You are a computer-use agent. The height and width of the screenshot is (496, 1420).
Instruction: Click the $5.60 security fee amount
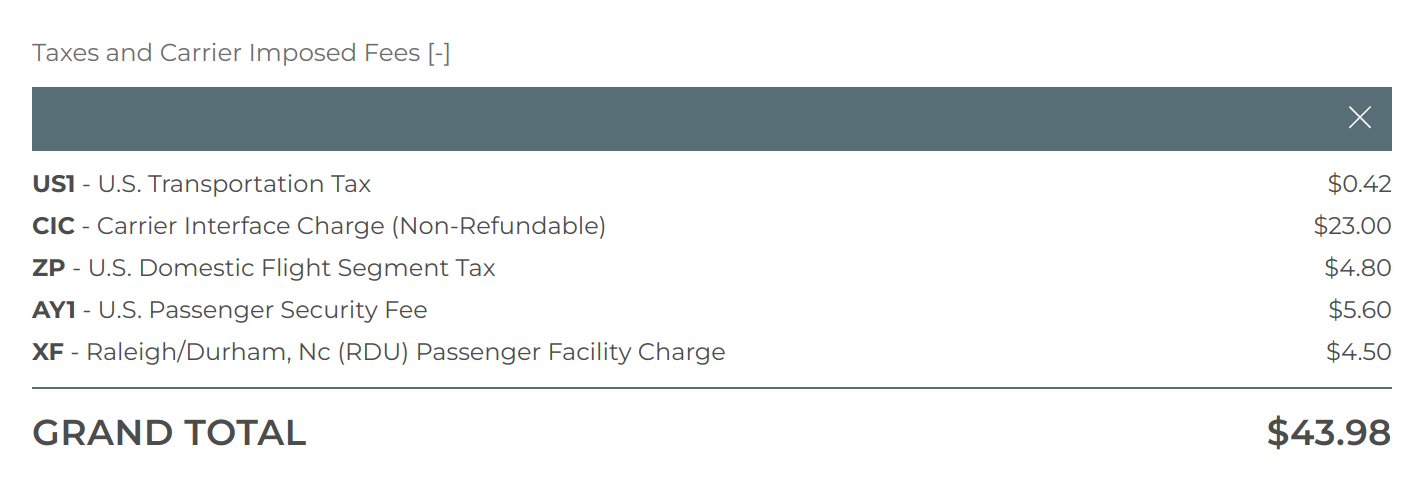1359,310
